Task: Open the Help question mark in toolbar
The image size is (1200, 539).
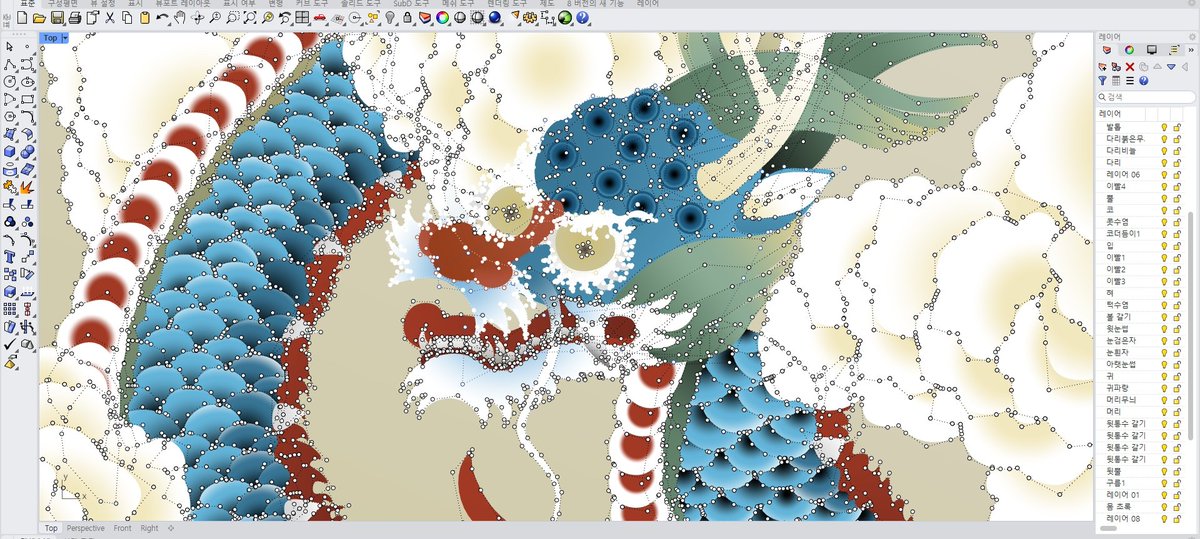Action: click(582, 18)
